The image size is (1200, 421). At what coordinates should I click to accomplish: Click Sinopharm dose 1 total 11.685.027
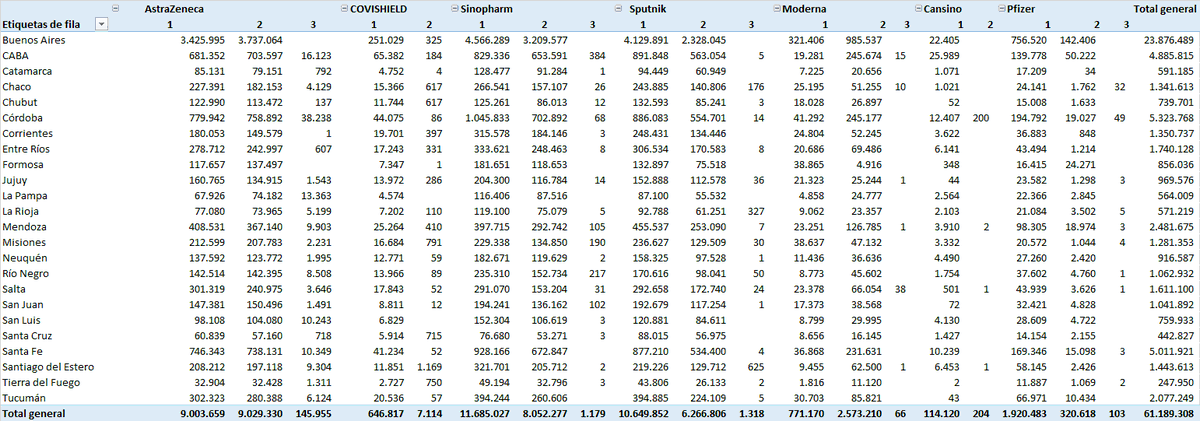[x=483, y=413]
